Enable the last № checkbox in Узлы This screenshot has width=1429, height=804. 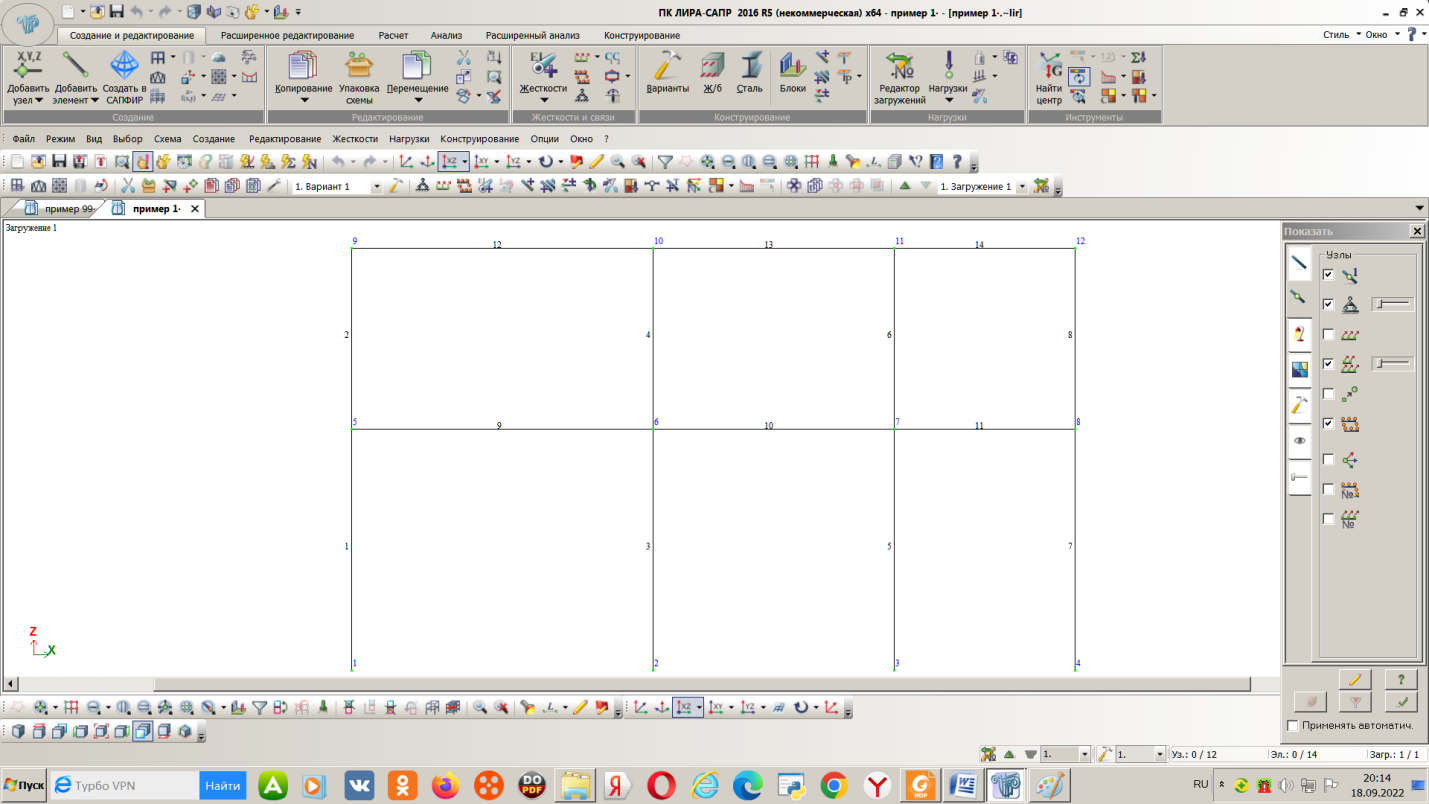click(1328, 519)
